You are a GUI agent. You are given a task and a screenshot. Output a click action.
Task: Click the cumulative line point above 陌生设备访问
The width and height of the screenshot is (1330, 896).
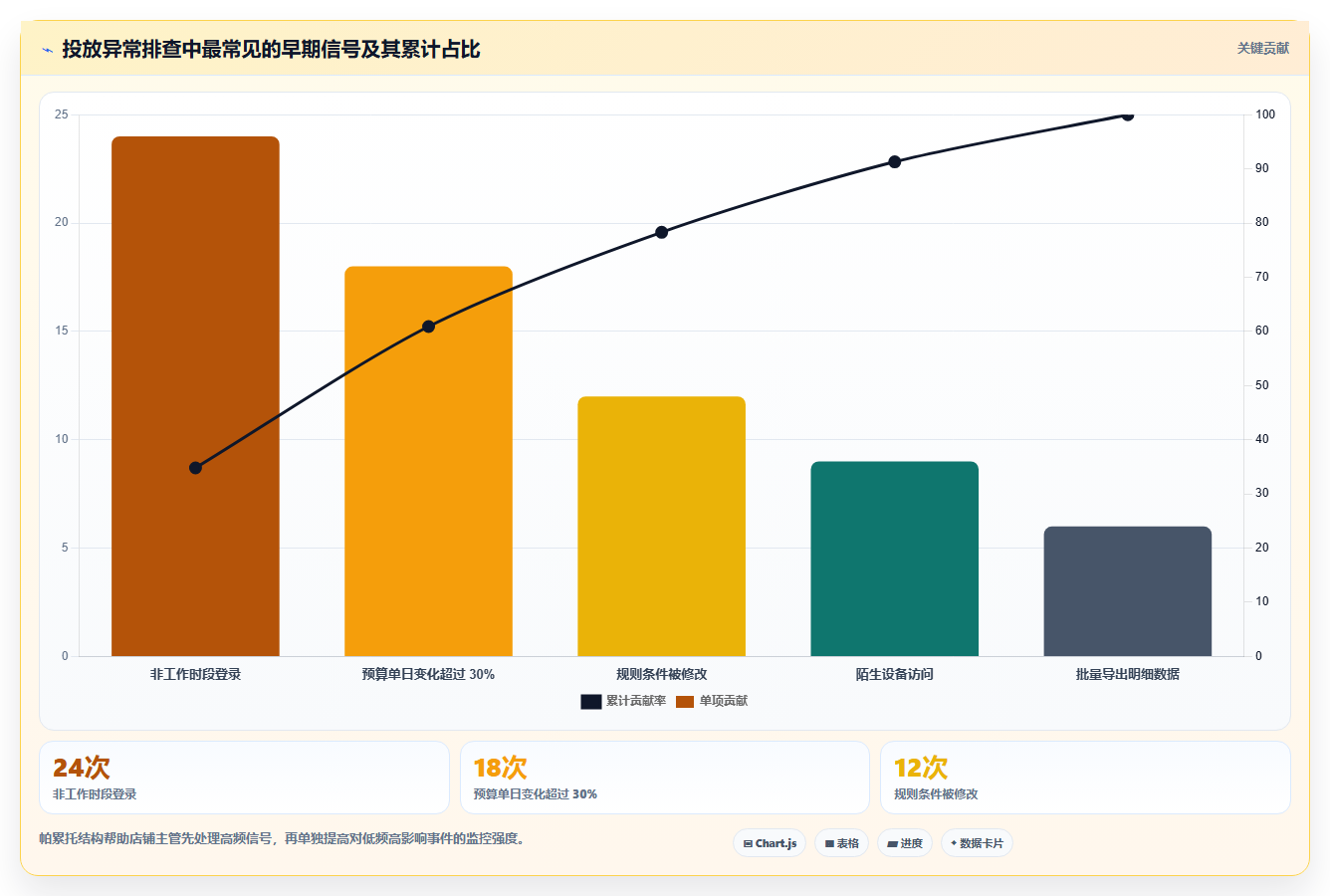894,161
